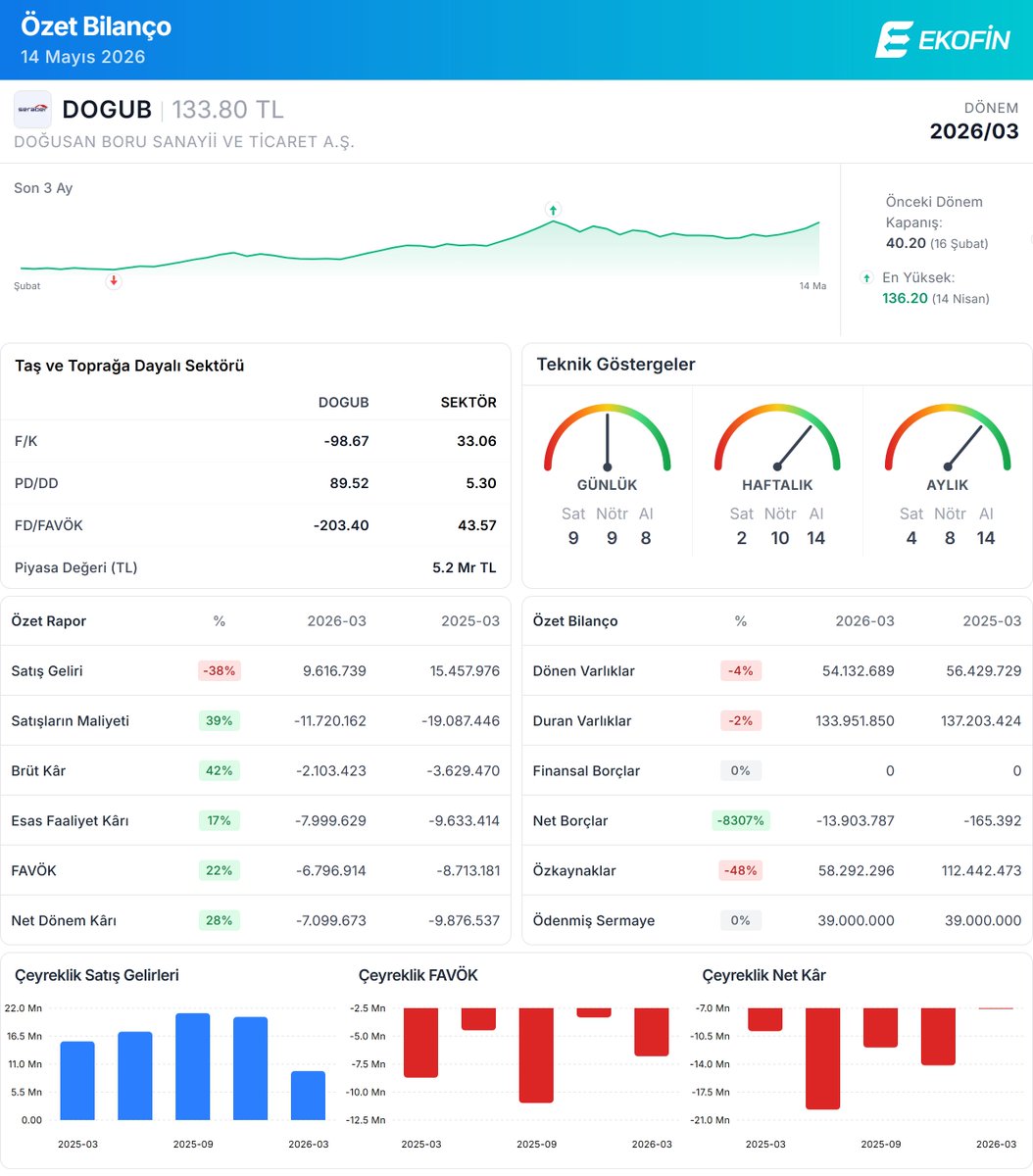The height and width of the screenshot is (1176, 1033).
Task: Click the Özet Bilanço page title
Action: [x=96, y=26]
